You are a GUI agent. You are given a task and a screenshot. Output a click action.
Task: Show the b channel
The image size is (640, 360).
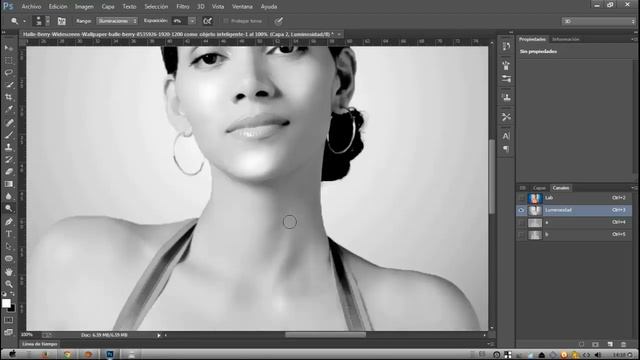521,235
